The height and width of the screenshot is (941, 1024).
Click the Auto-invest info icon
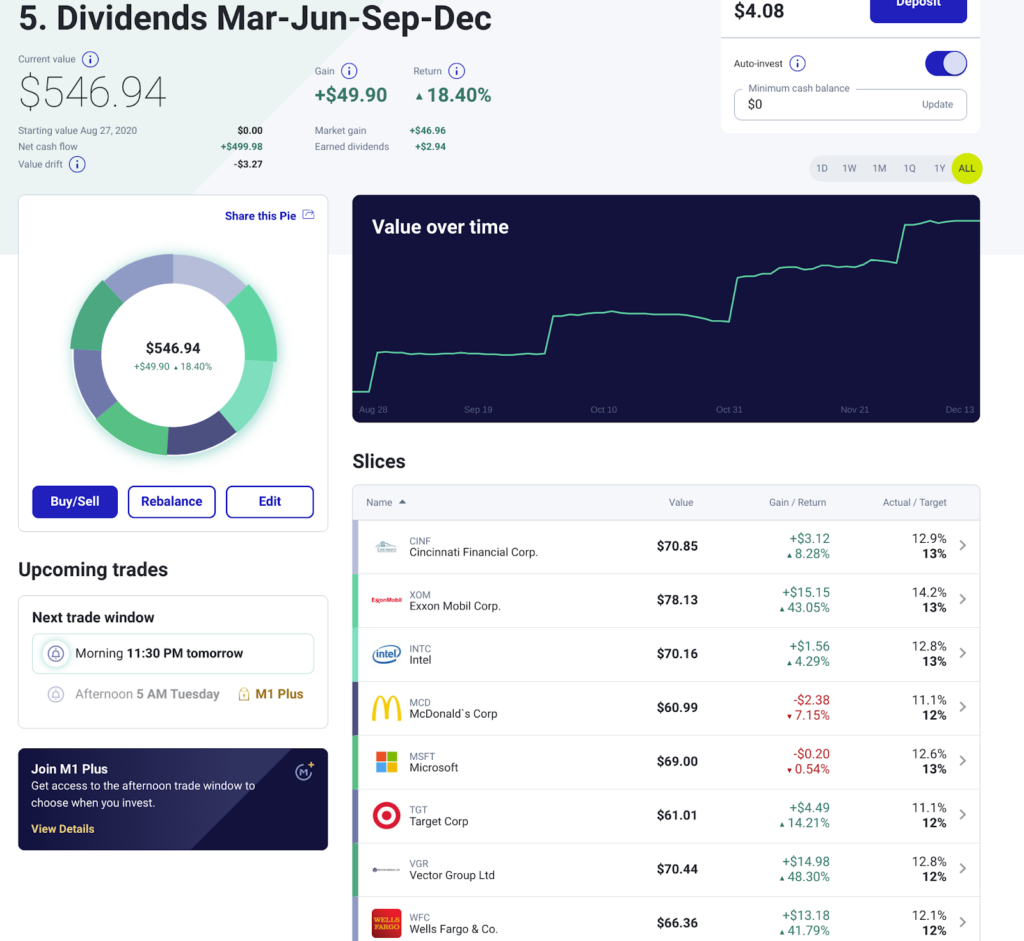[797, 64]
